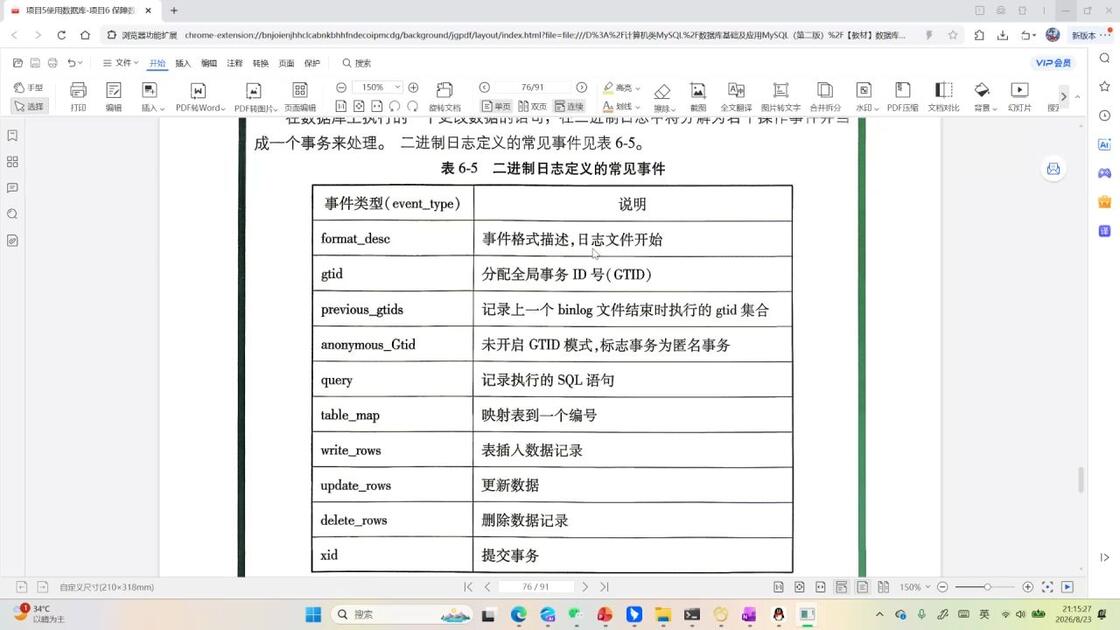Open the 页面编辑 page editing tool
This screenshot has width=1120, height=630.
point(300,96)
